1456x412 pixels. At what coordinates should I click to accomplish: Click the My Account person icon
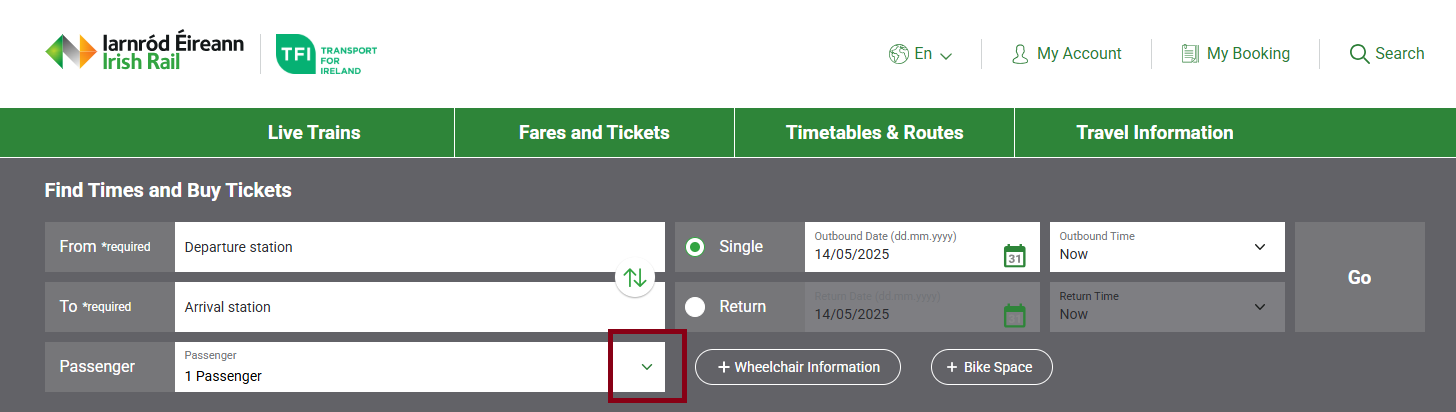click(x=1020, y=54)
